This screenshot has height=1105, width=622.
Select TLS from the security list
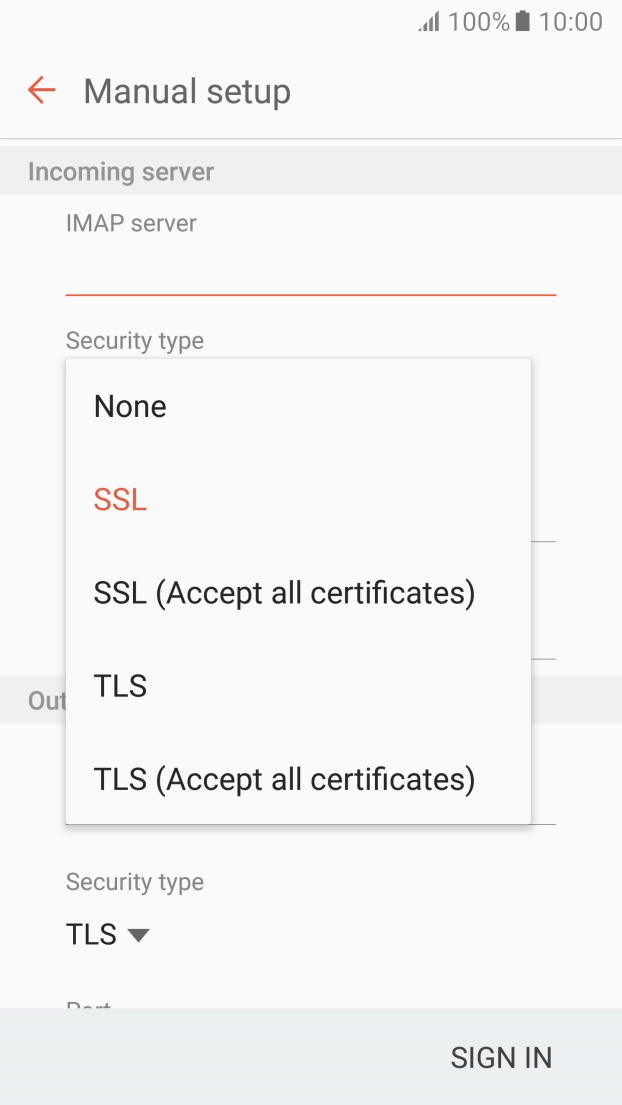120,685
